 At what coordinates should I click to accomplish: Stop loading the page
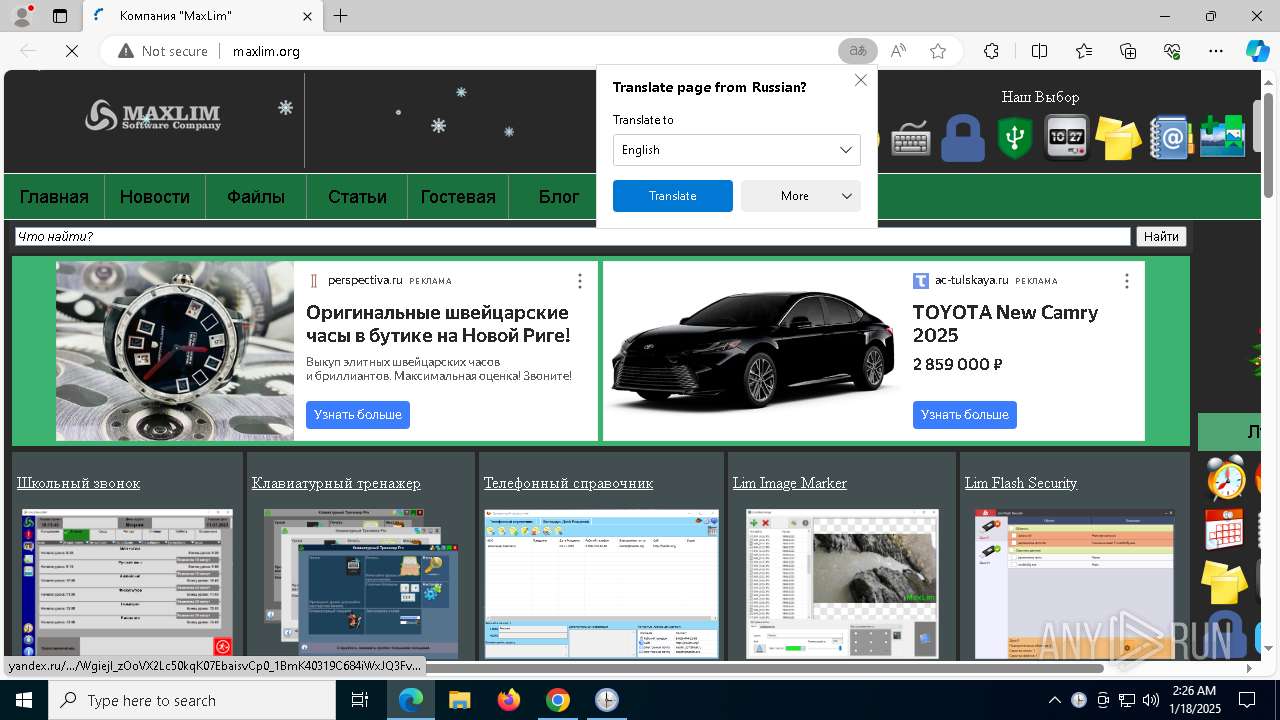71,51
